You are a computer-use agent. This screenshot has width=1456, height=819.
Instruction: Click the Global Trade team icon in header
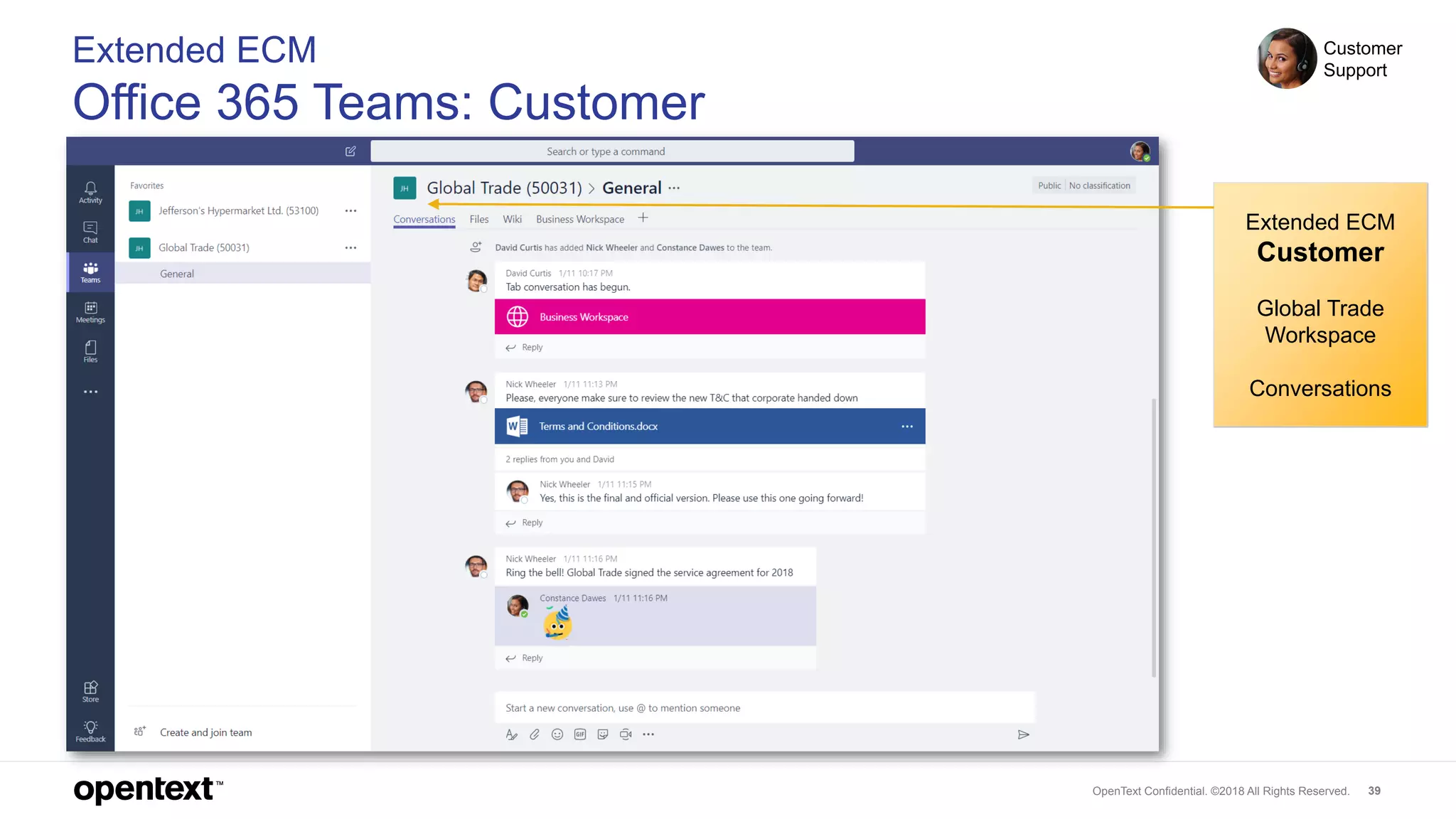pyautogui.click(x=405, y=188)
